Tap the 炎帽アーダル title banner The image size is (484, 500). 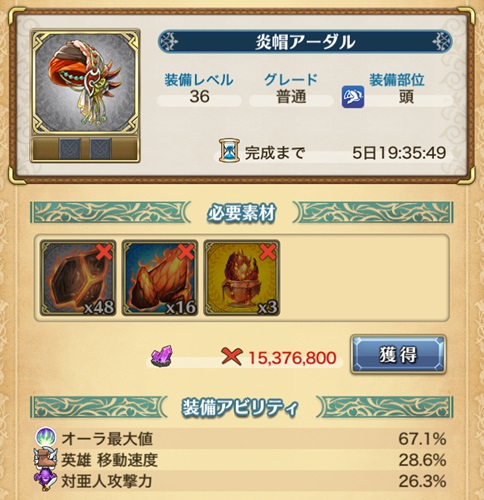pyautogui.click(x=305, y=42)
